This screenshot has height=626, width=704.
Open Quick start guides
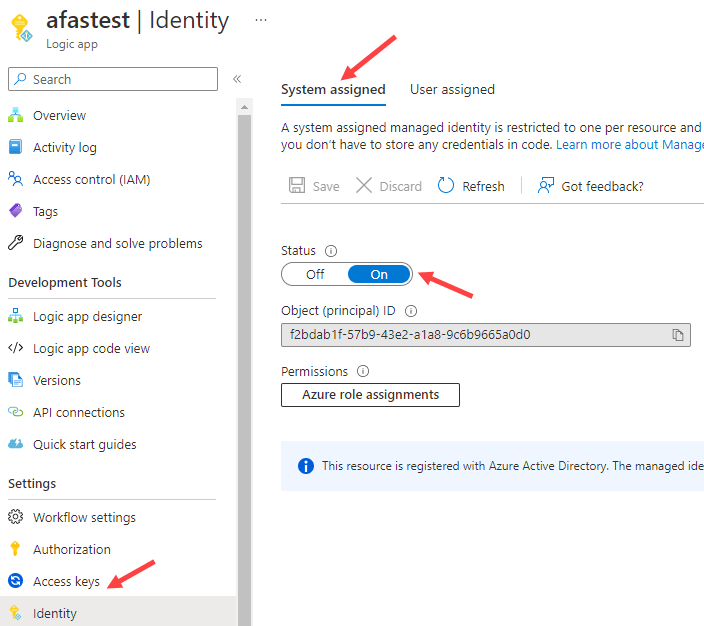85,444
